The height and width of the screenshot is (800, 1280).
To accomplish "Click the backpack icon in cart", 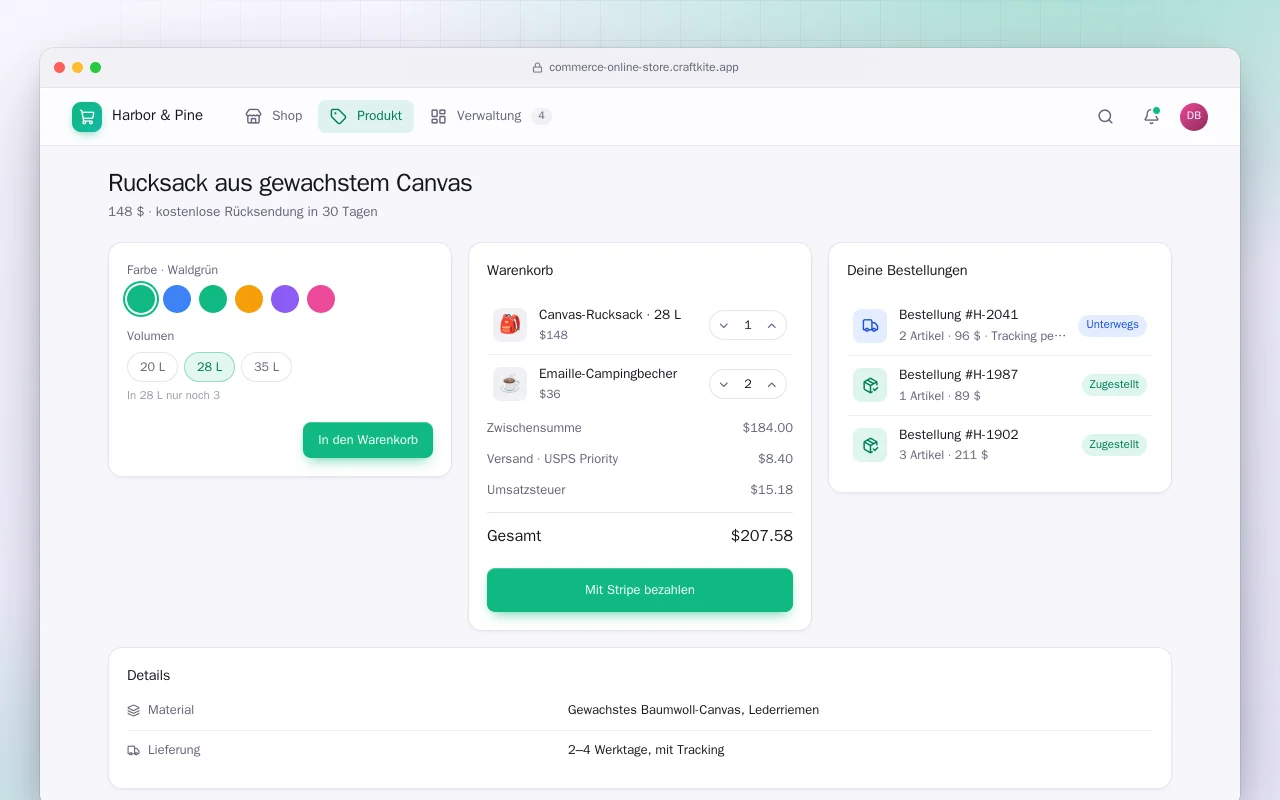I will (x=510, y=324).
